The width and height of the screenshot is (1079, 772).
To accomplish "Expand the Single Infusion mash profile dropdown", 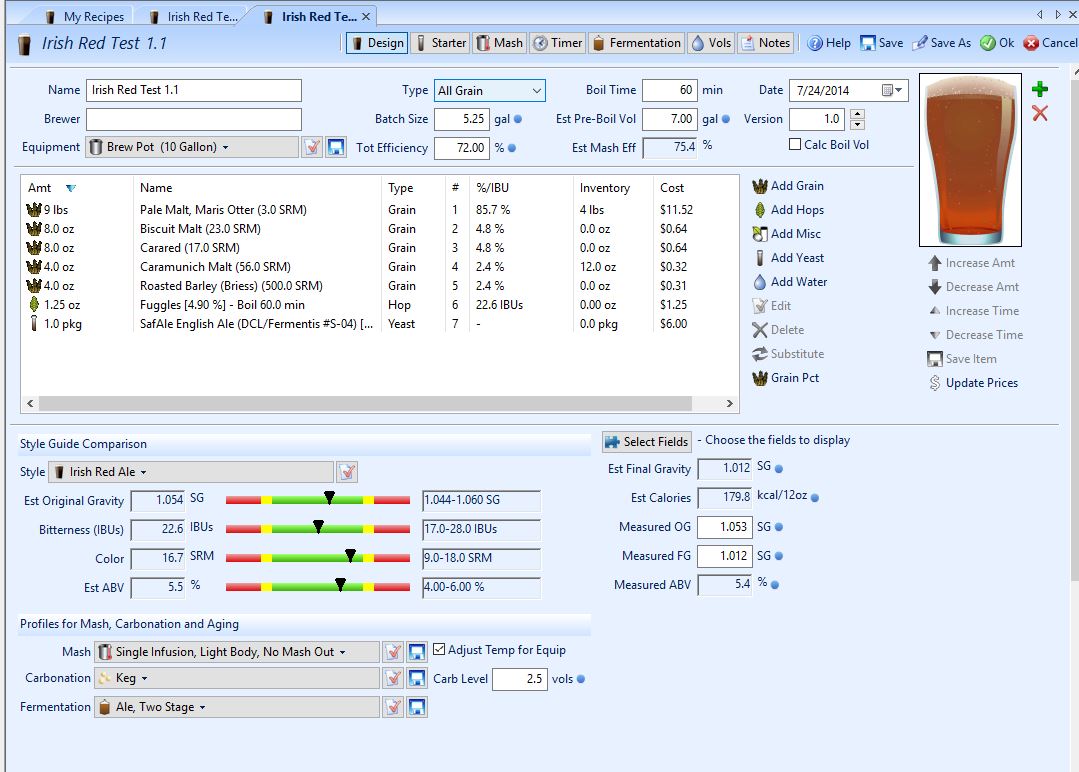I will point(237,652).
